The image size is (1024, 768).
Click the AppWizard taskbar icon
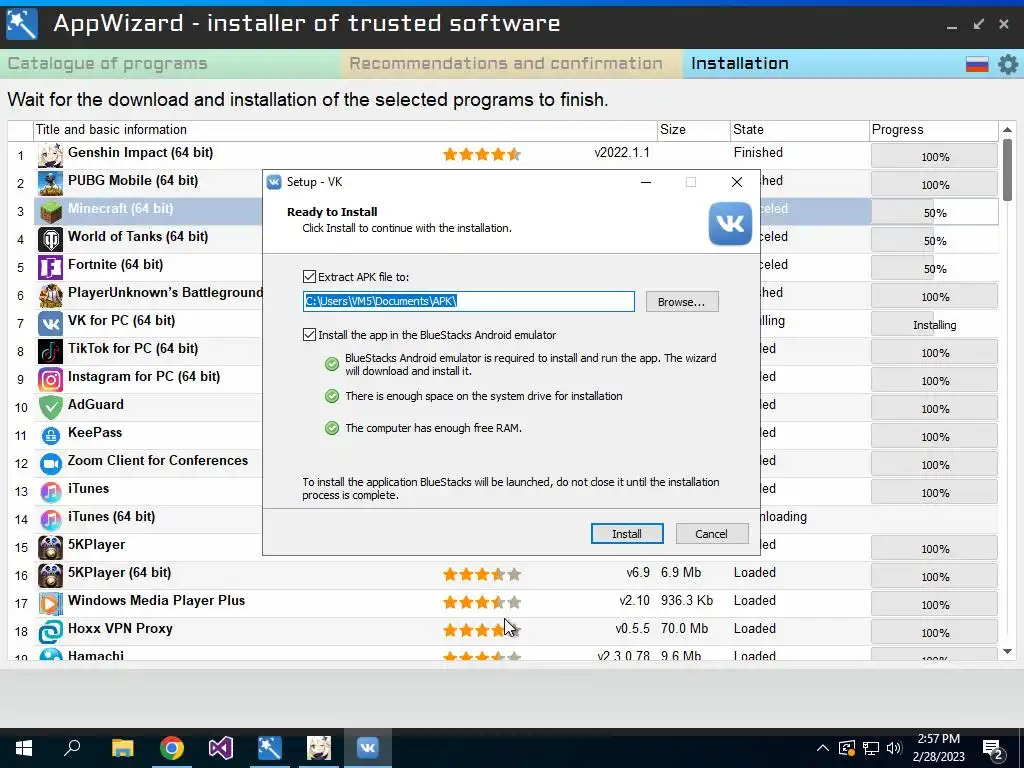(269, 748)
